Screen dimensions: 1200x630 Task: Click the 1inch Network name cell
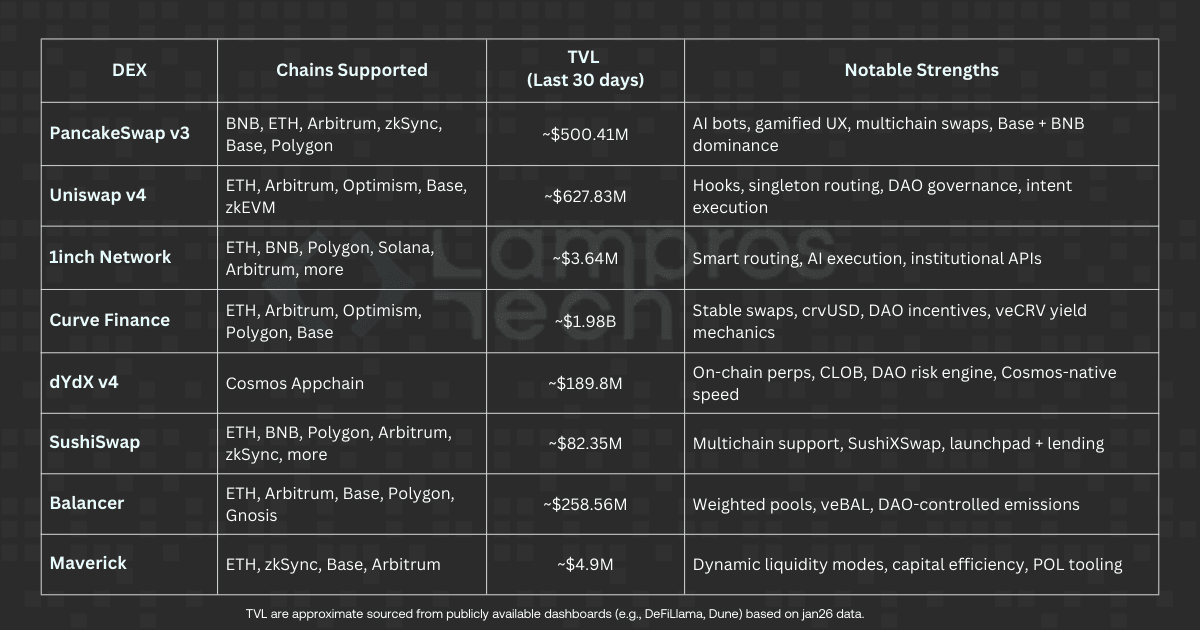[110, 257]
